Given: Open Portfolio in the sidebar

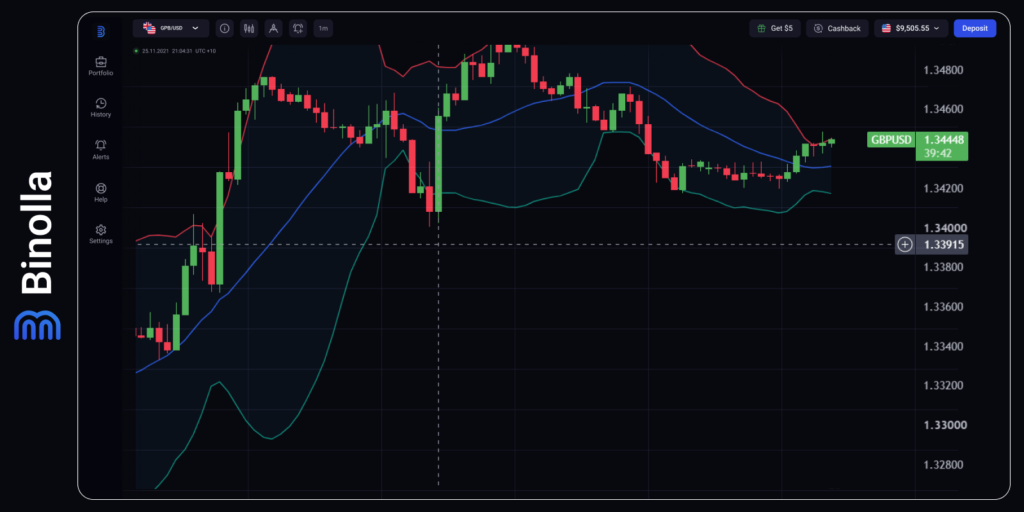Looking at the screenshot, I should pos(101,67).
